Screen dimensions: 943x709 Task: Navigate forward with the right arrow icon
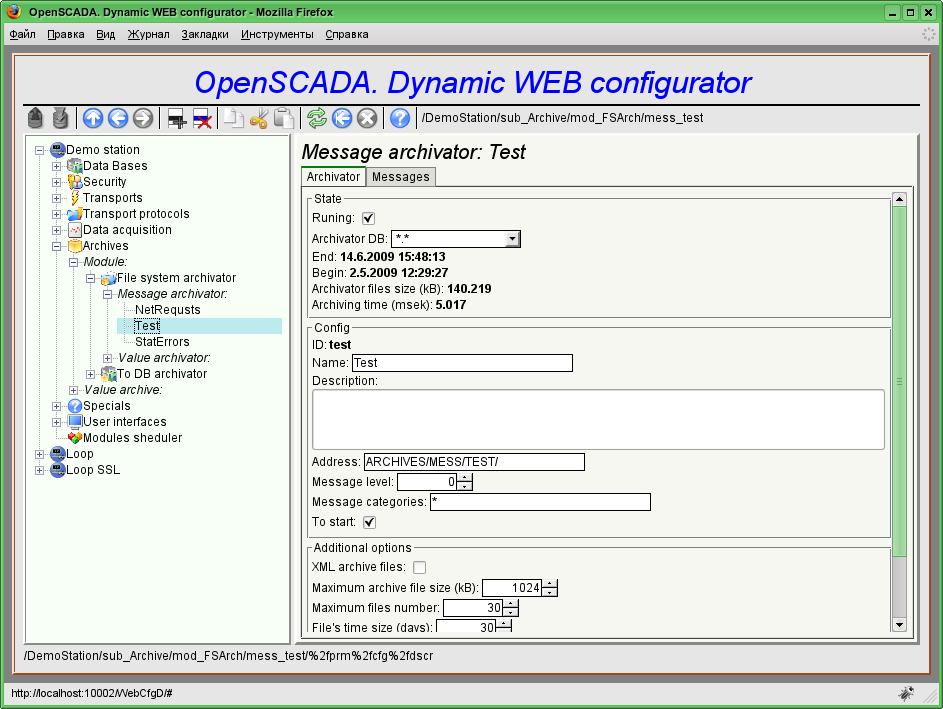(x=143, y=118)
